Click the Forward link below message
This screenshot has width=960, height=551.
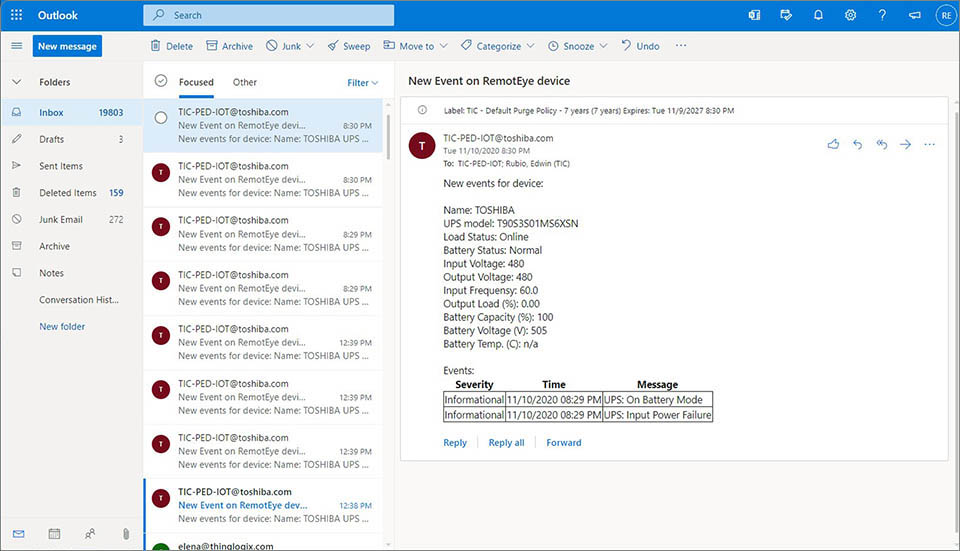pyautogui.click(x=564, y=443)
